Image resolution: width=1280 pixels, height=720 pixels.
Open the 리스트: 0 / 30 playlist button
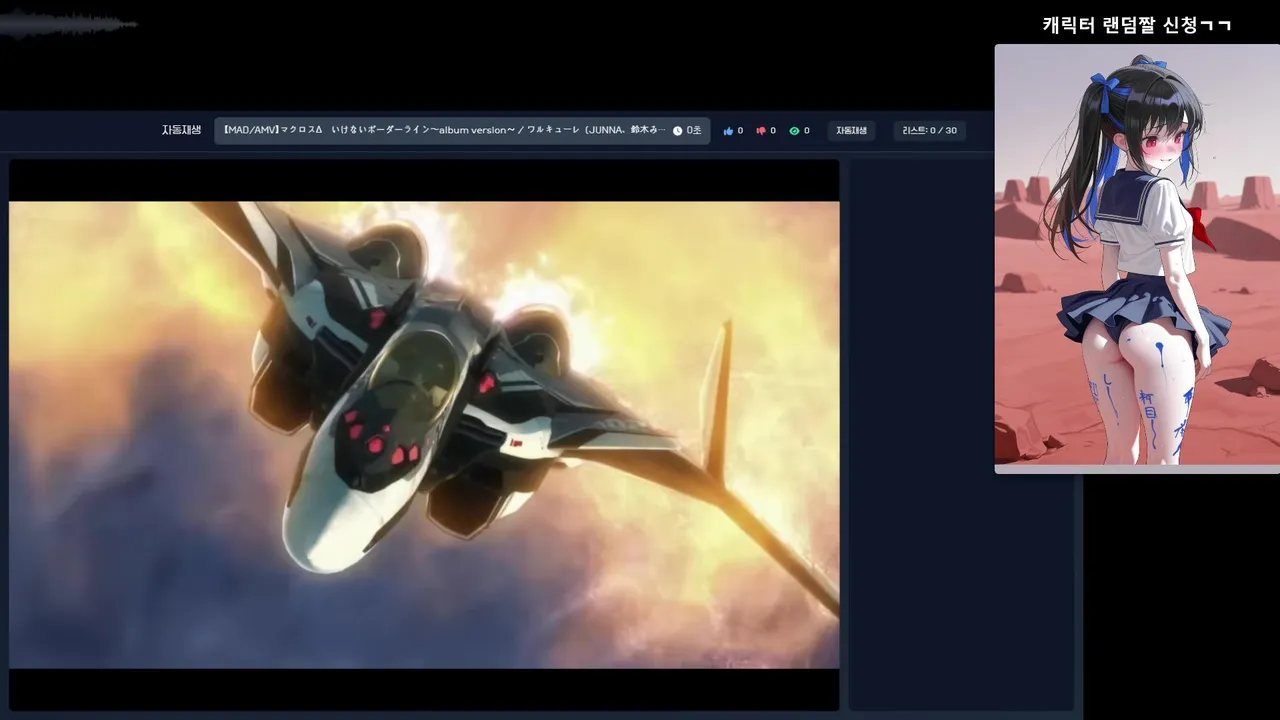(x=929, y=131)
